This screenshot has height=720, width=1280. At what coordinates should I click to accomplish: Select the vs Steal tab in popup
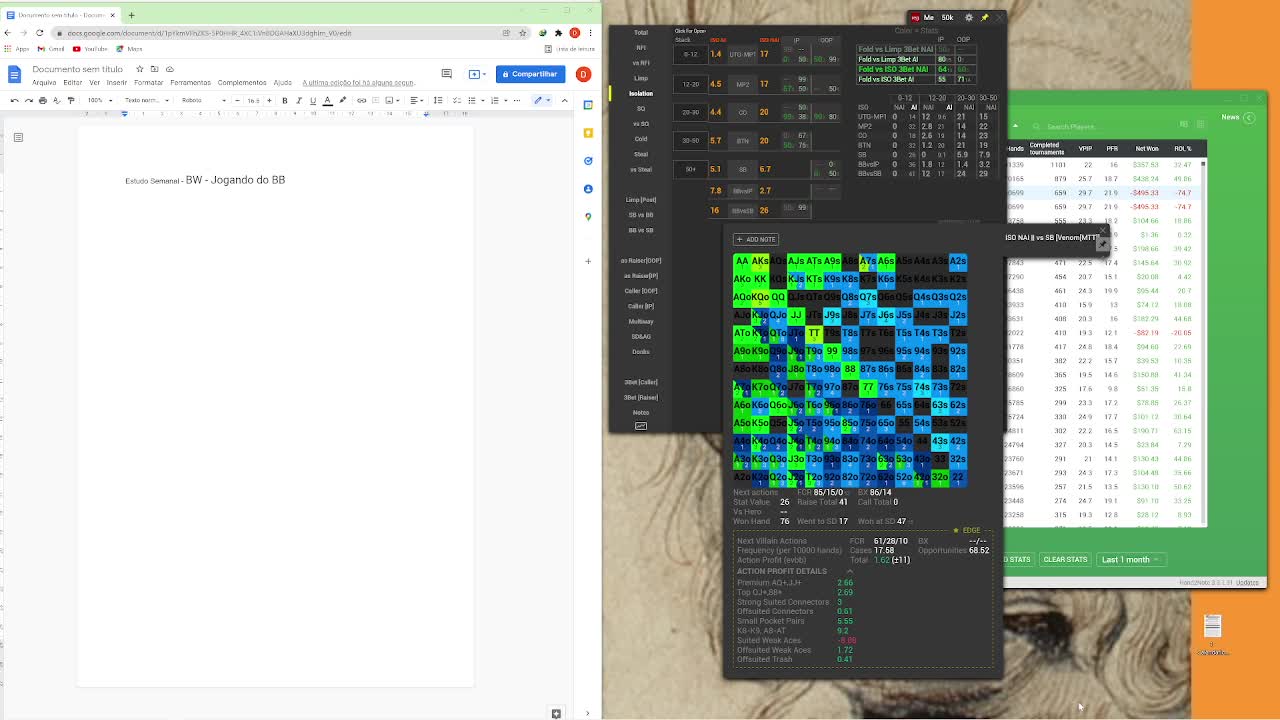(641, 169)
